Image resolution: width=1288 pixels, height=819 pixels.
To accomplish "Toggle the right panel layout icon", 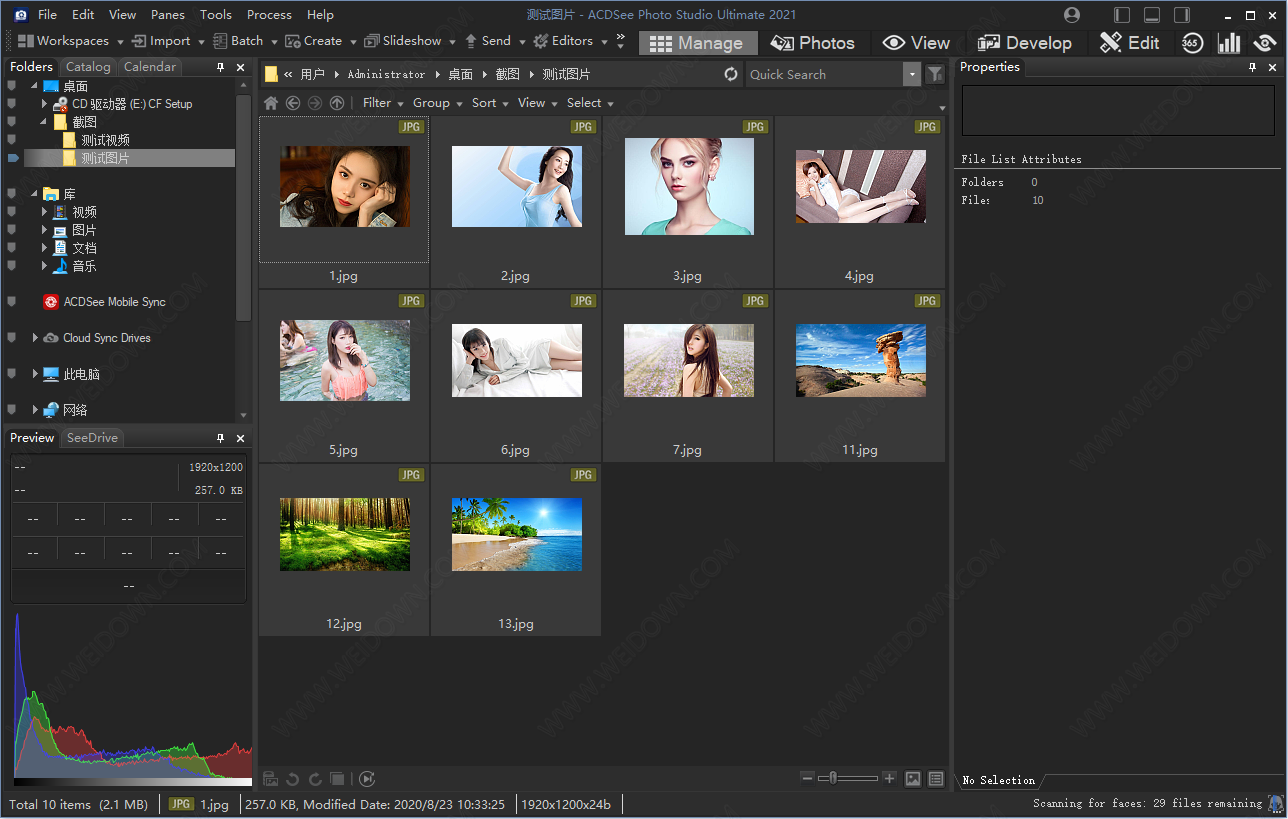I will pyautogui.click(x=1182, y=15).
